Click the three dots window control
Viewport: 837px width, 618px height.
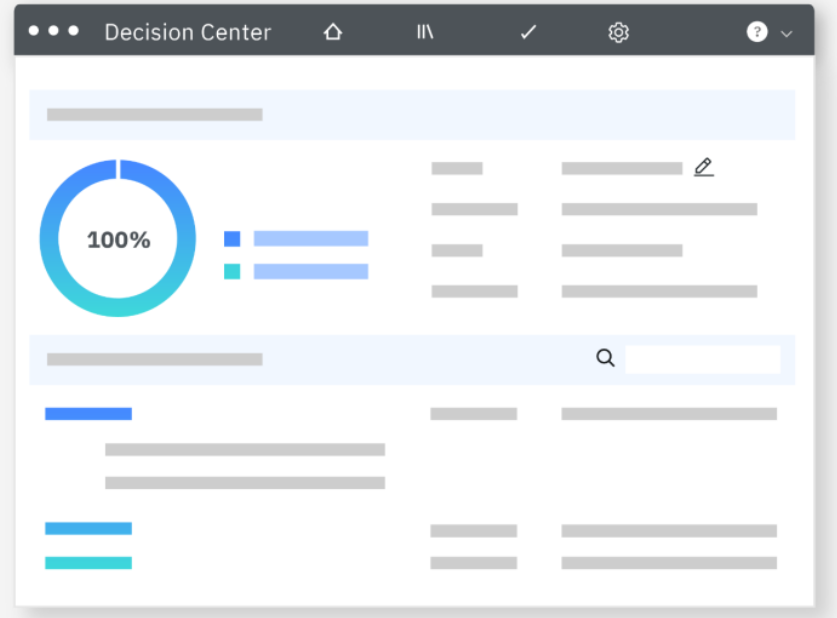pyautogui.click(x=53, y=31)
